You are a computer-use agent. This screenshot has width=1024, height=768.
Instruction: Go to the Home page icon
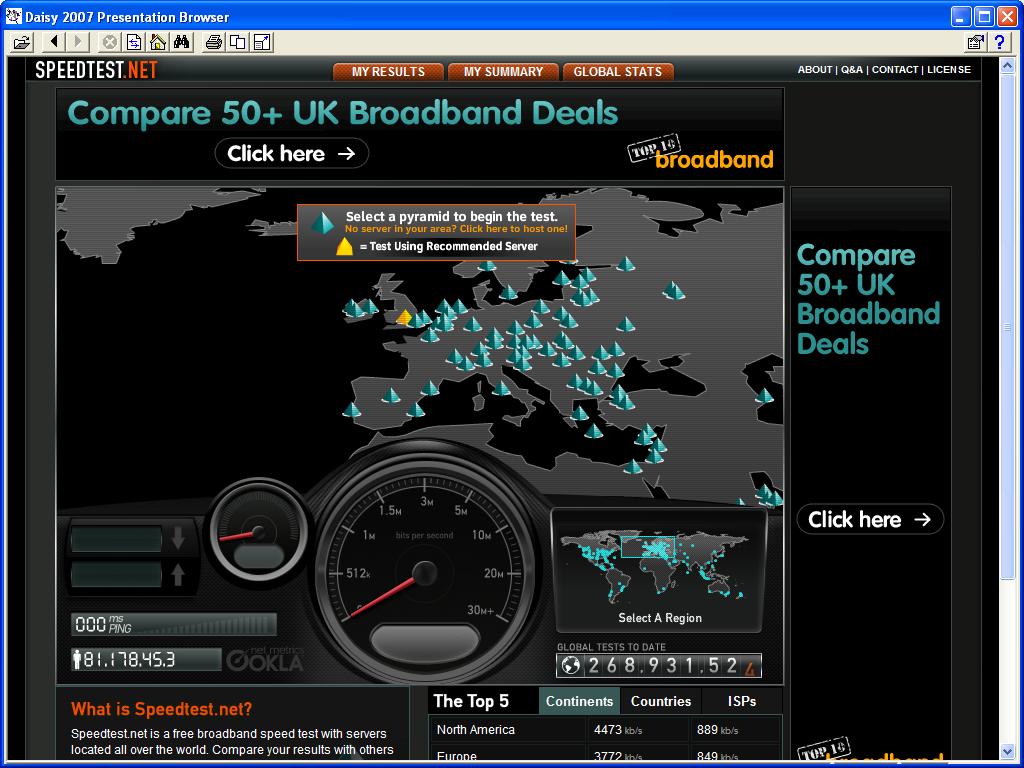point(157,42)
